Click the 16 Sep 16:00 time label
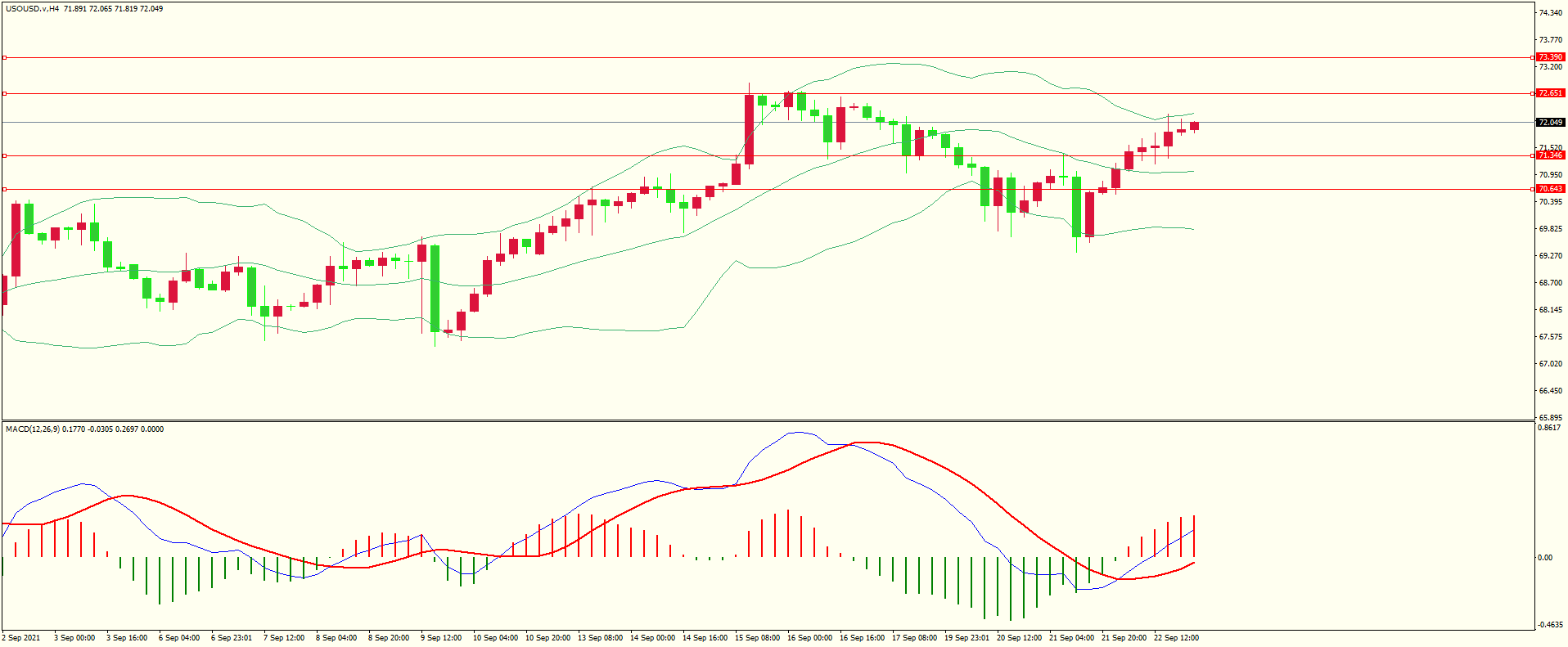Image resolution: width=1568 pixels, height=647 pixels. coord(862,638)
